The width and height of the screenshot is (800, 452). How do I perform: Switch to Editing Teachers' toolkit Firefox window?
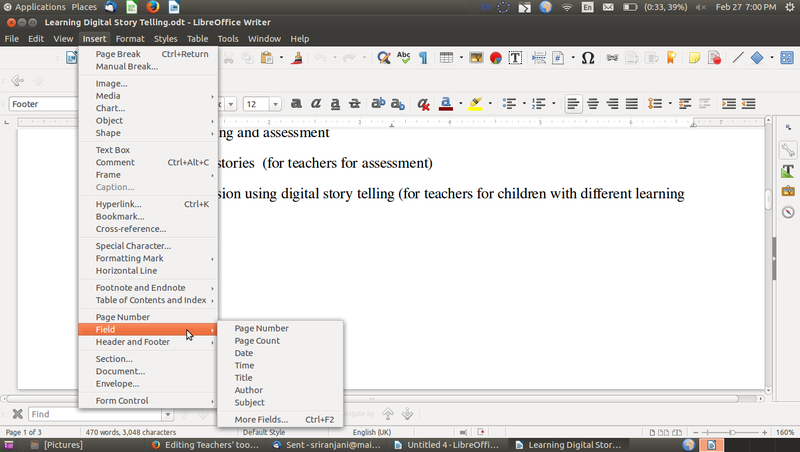click(x=206, y=445)
